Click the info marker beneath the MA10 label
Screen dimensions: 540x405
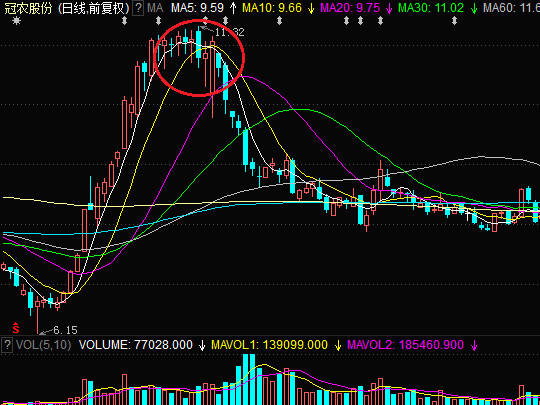(279, 21)
